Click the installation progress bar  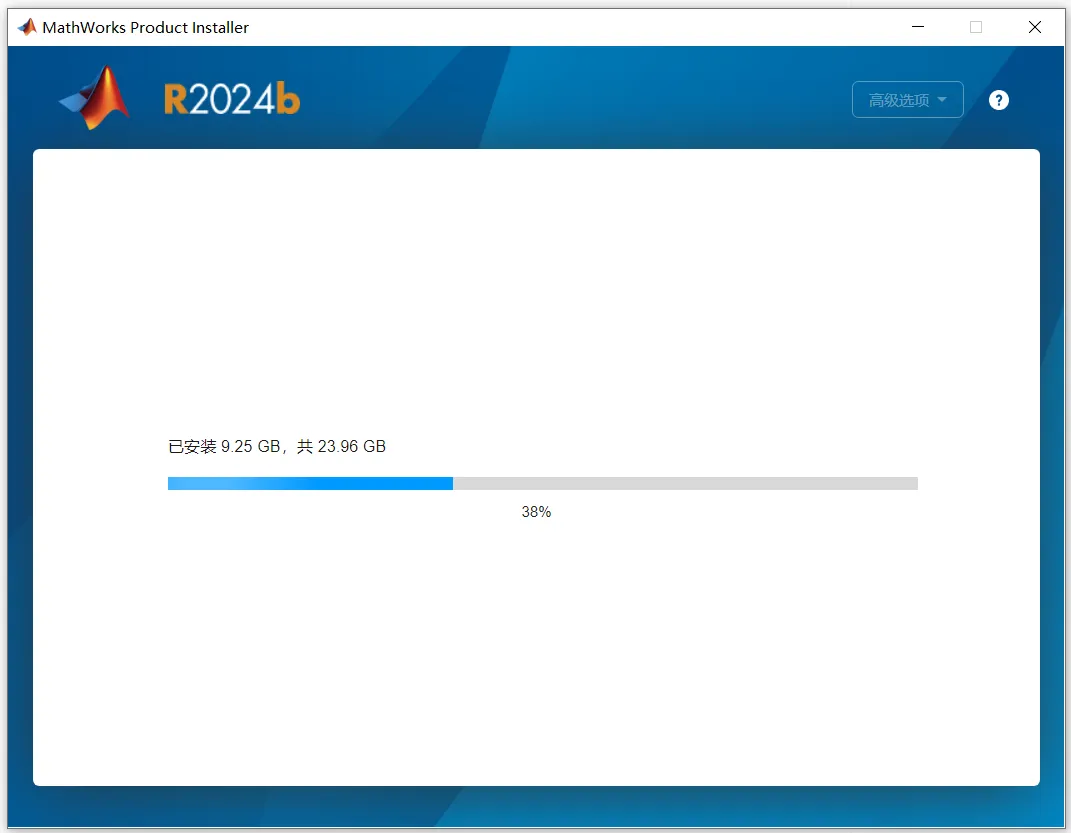click(x=542, y=483)
